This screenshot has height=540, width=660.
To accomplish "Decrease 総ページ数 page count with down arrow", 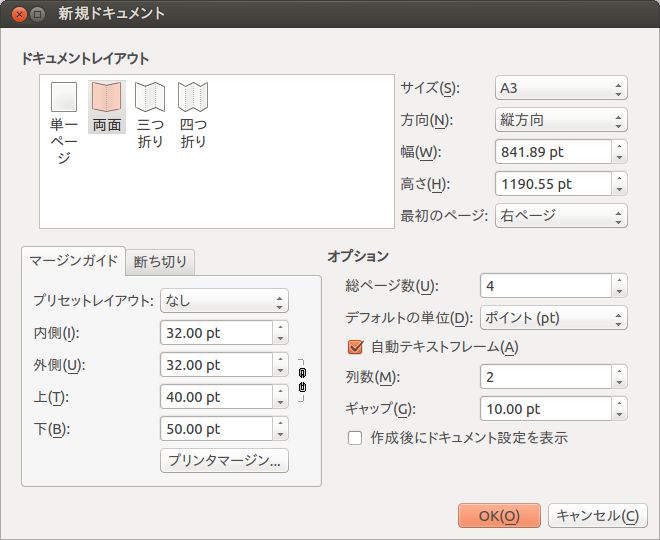I will [619, 291].
